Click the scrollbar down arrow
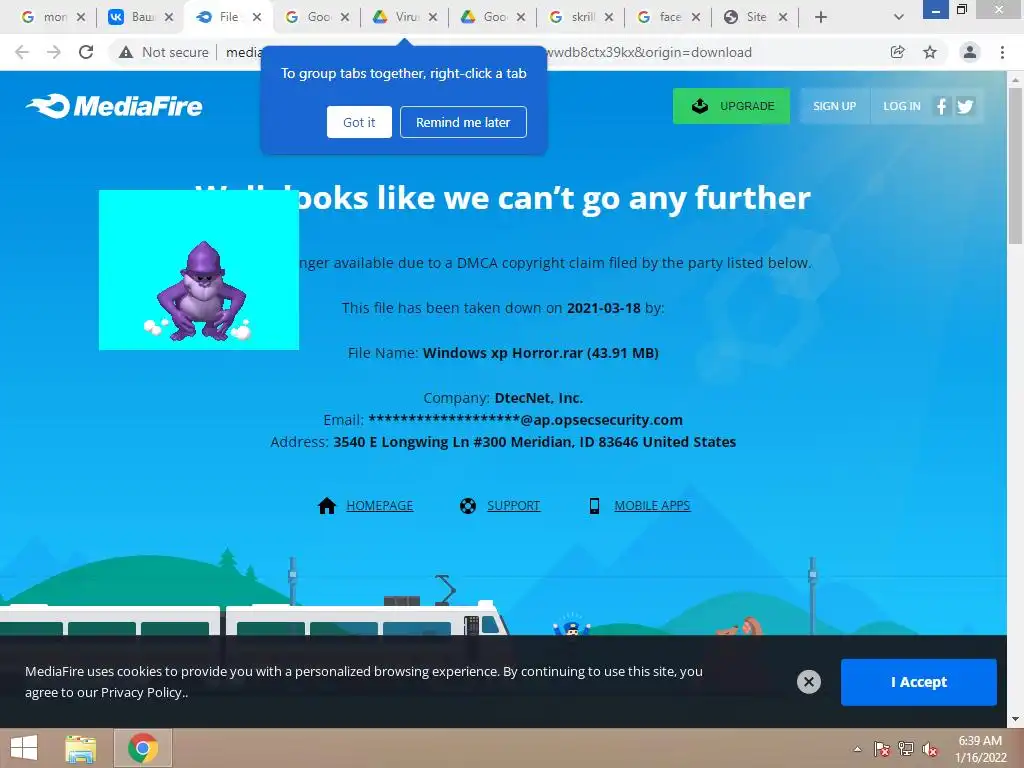This screenshot has width=1024, height=768. tap(1015, 719)
